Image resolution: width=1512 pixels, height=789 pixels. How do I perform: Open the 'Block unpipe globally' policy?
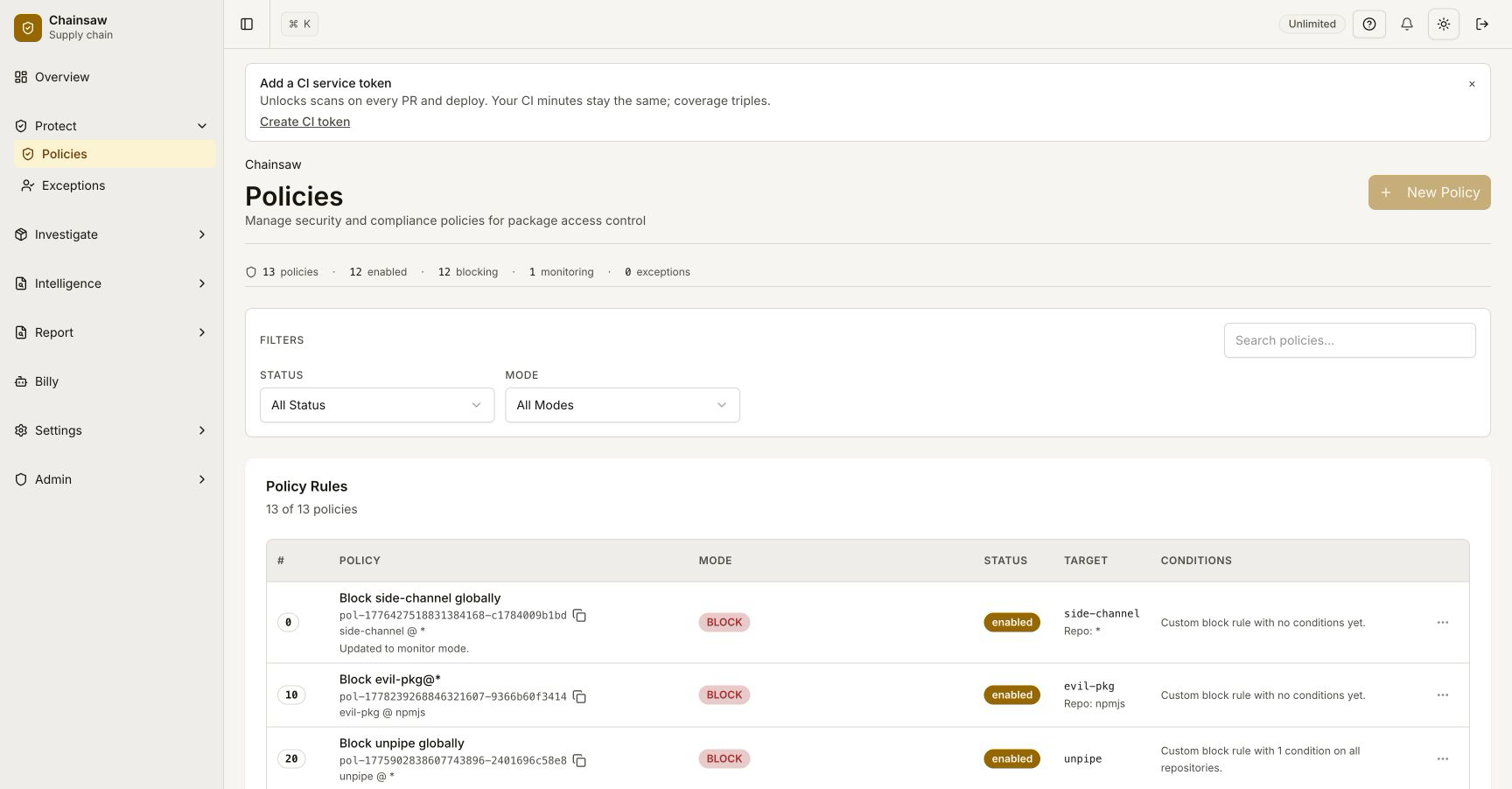[x=402, y=744]
